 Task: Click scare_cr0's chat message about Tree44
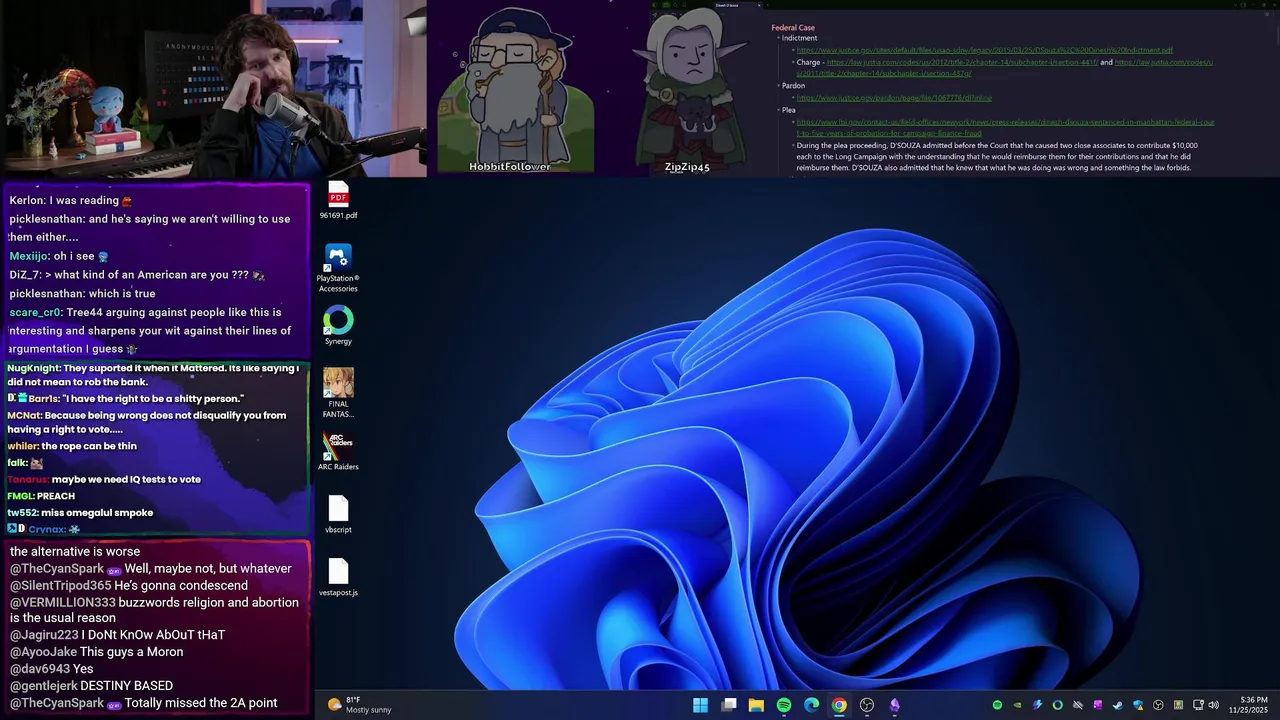point(150,331)
